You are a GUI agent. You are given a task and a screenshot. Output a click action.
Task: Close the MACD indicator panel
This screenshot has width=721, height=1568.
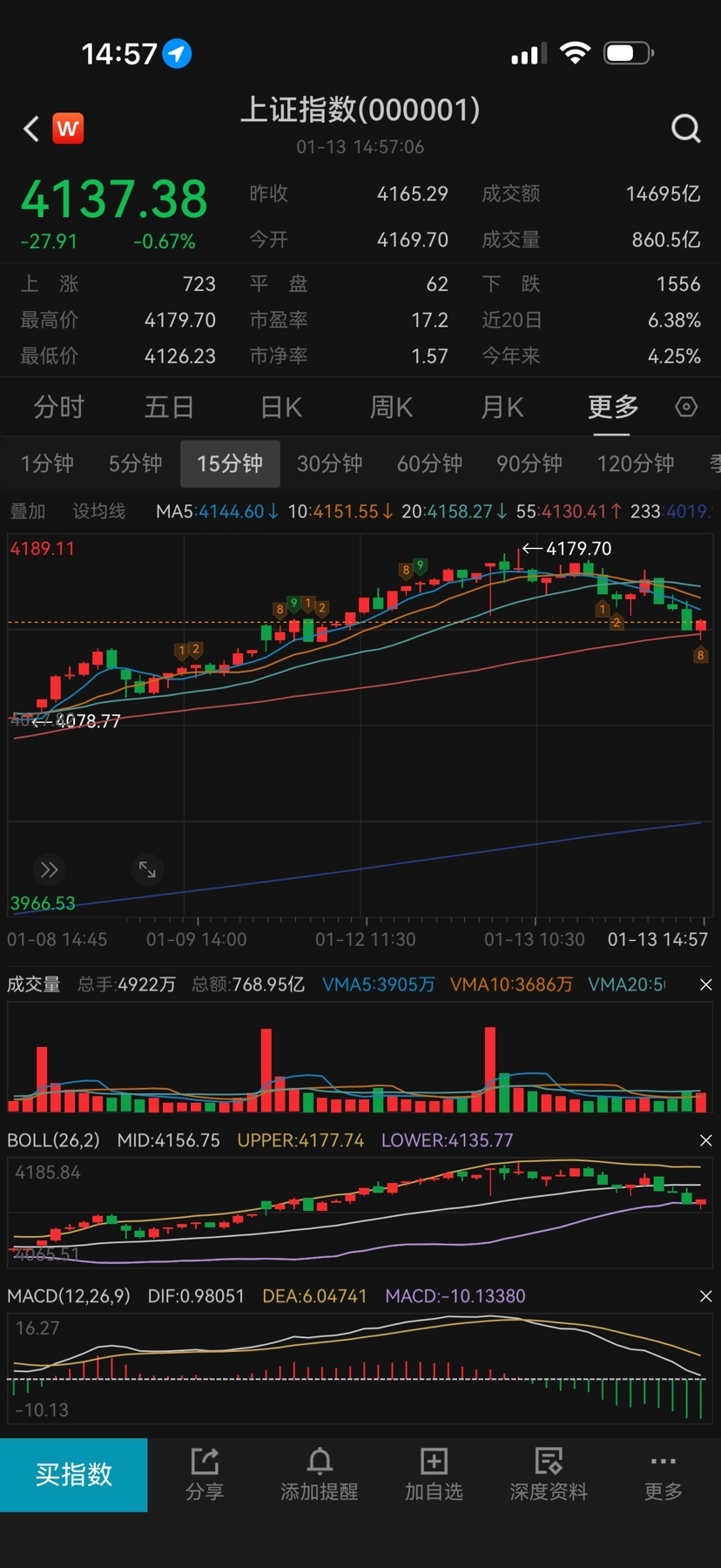click(x=705, y=1296)
